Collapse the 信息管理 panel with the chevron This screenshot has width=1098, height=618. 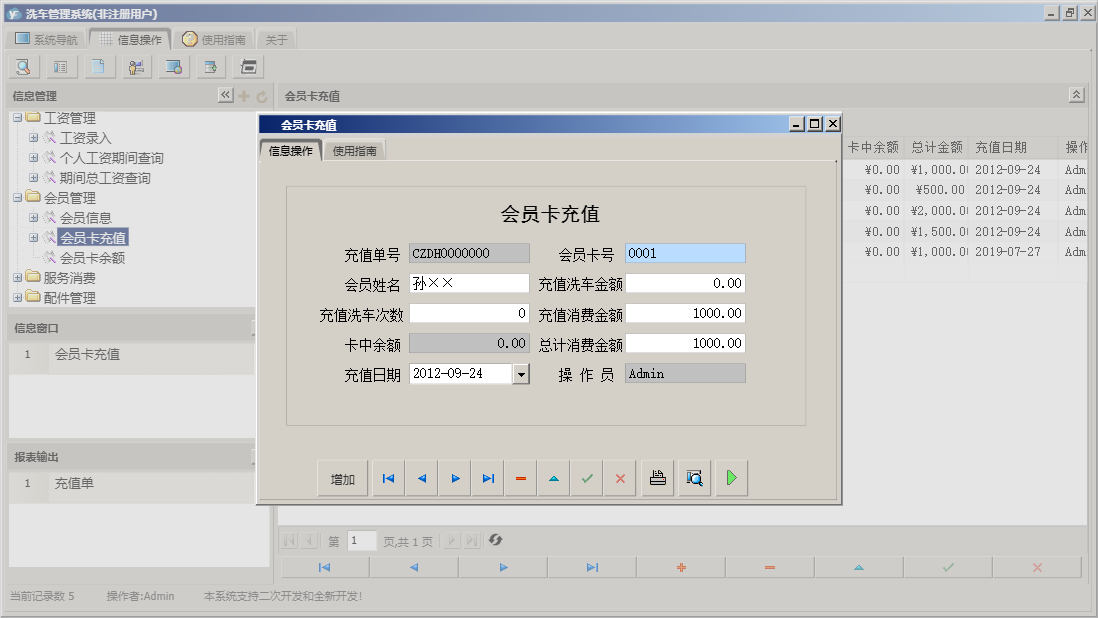click(x=226, y=93)
